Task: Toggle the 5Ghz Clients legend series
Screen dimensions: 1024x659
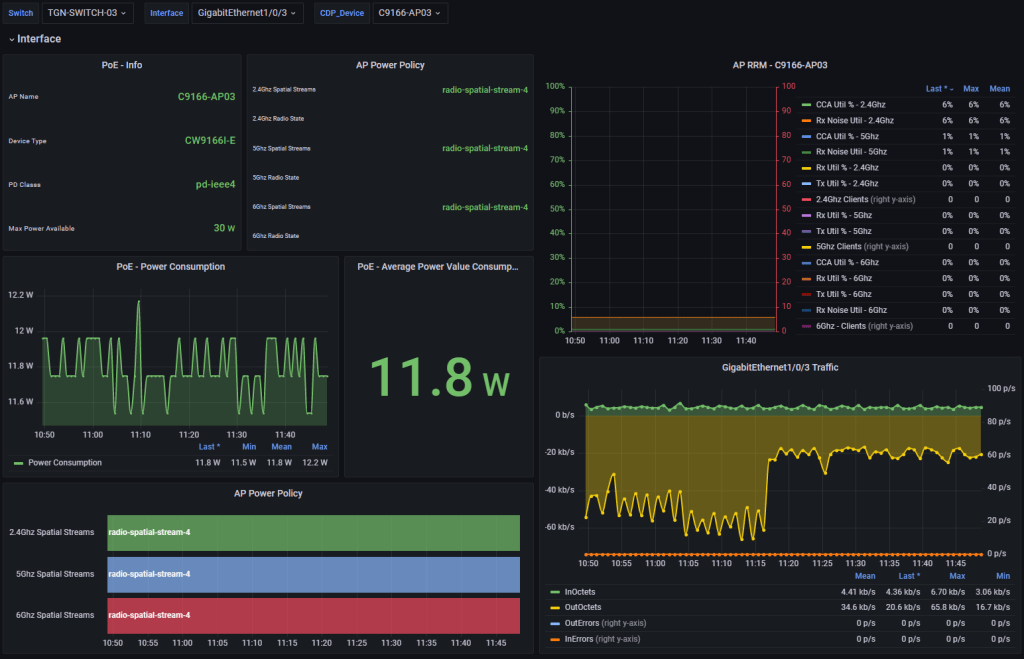Action: (862, 246)
